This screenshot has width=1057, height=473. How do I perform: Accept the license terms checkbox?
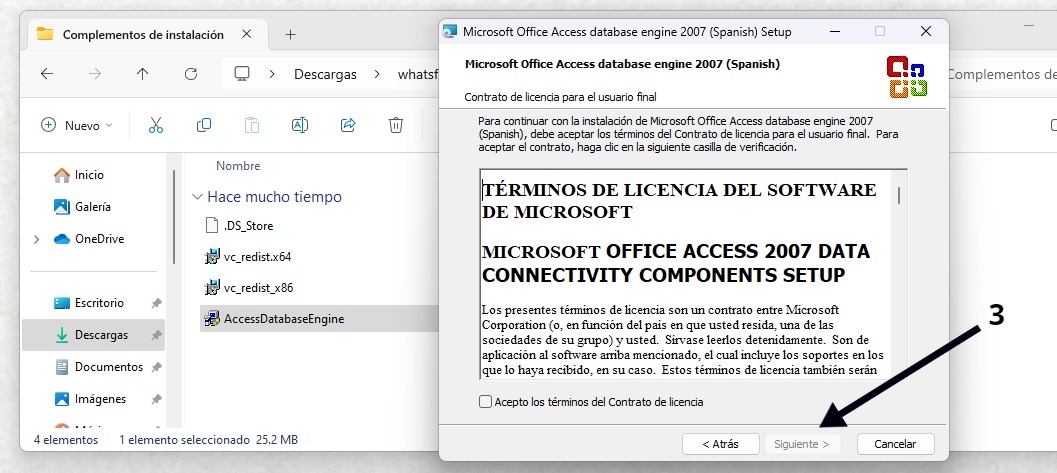(x=485, y=402)
